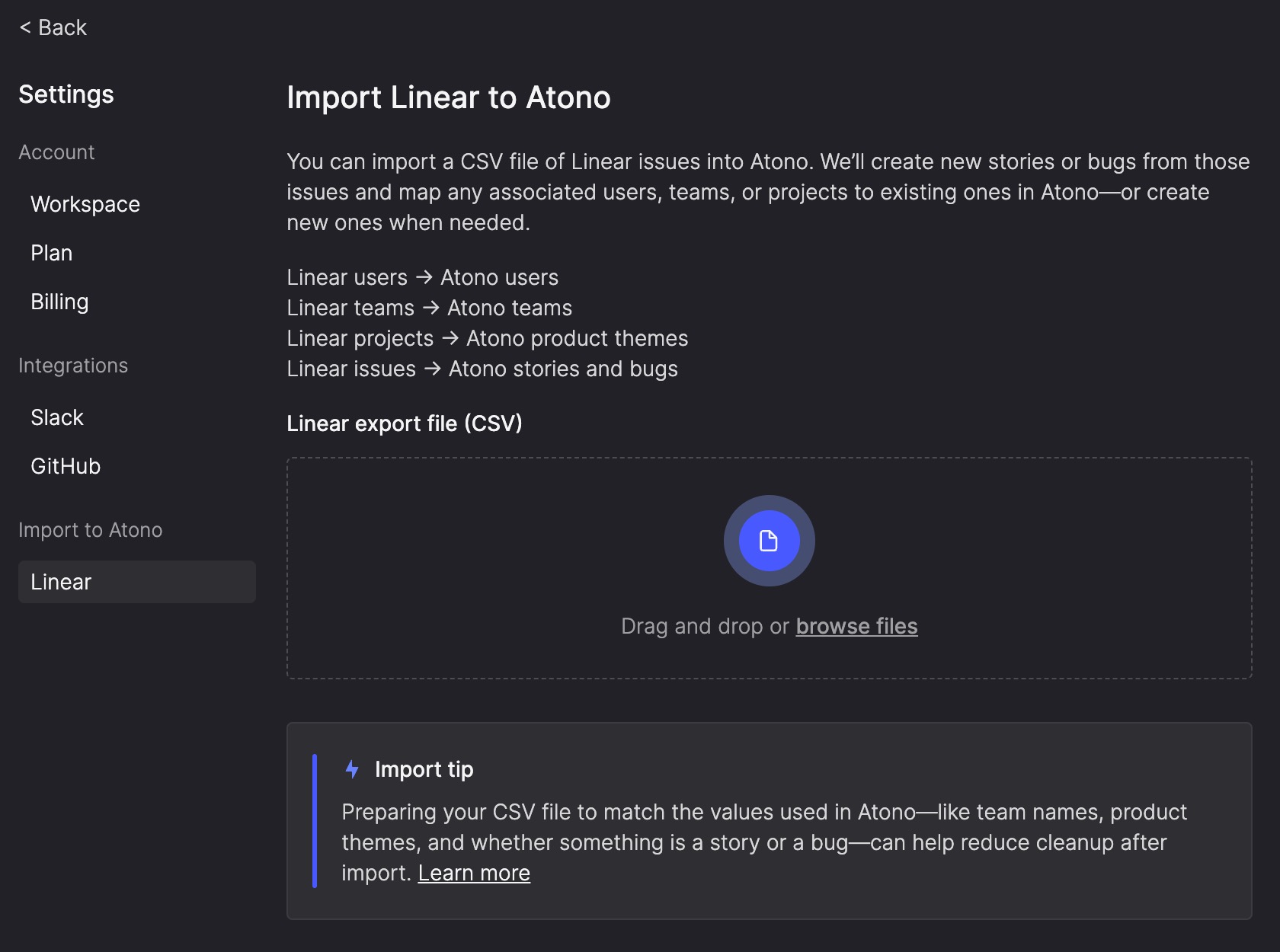Click the Import Linear to Atono title
The width and height of the screenshot is (1280, 952).
click(x=449, y=97)
